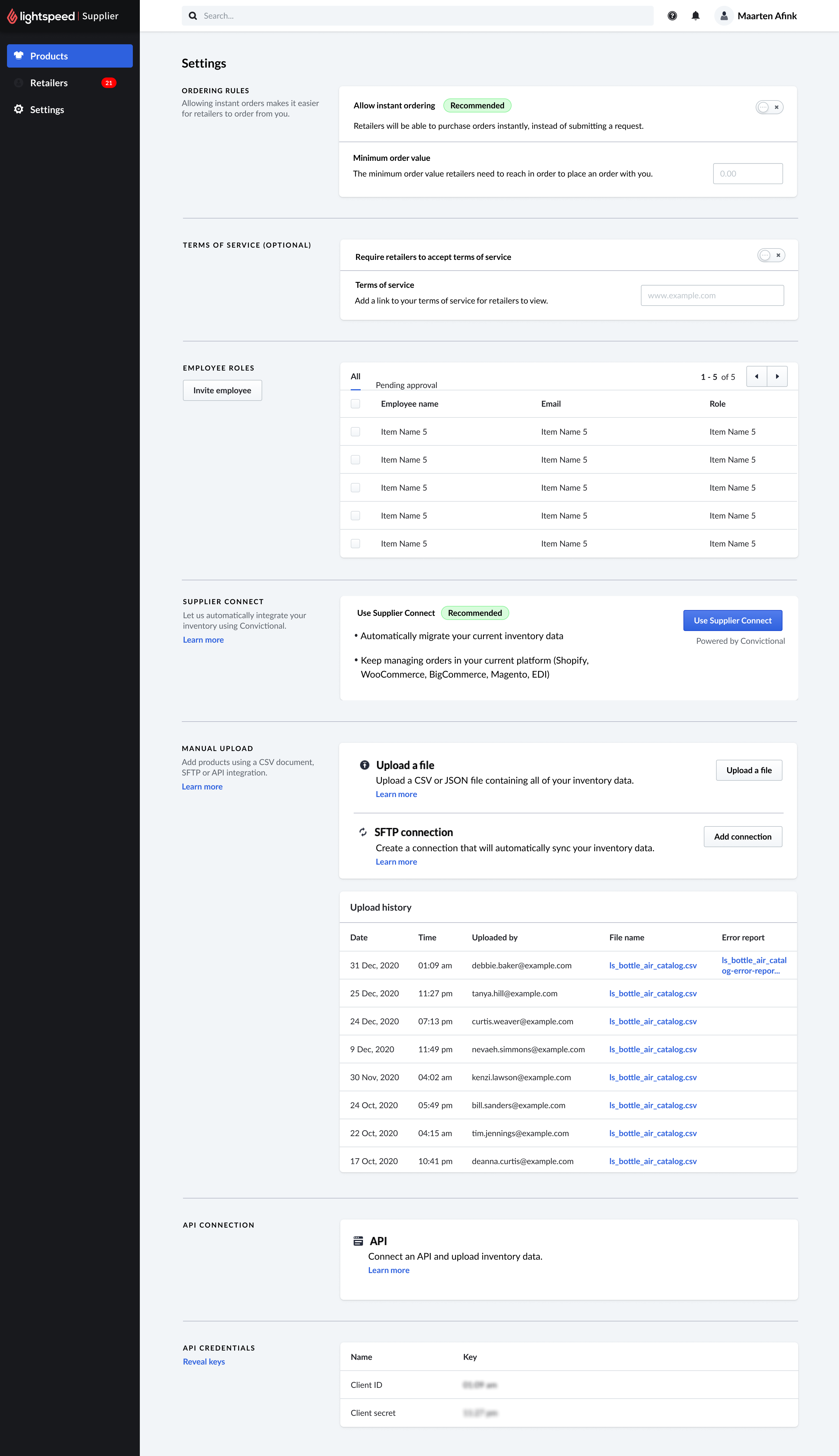Click the Recommended badge beside instant ordering

pyautogui.click(x=477, y=105)
